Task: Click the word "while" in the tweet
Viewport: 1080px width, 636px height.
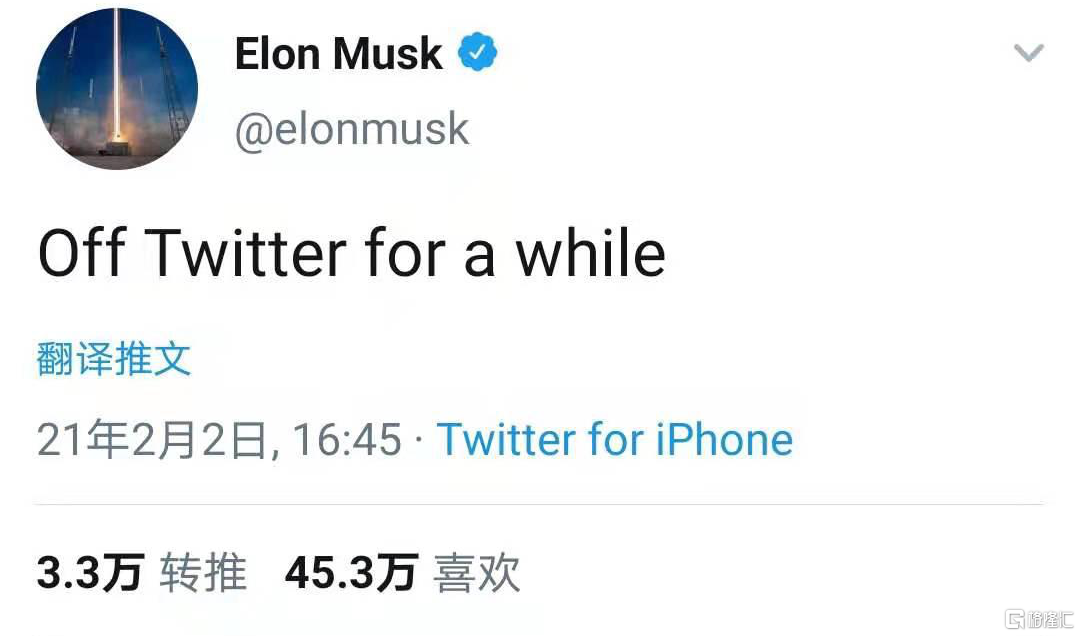Action: coord(590,254)
